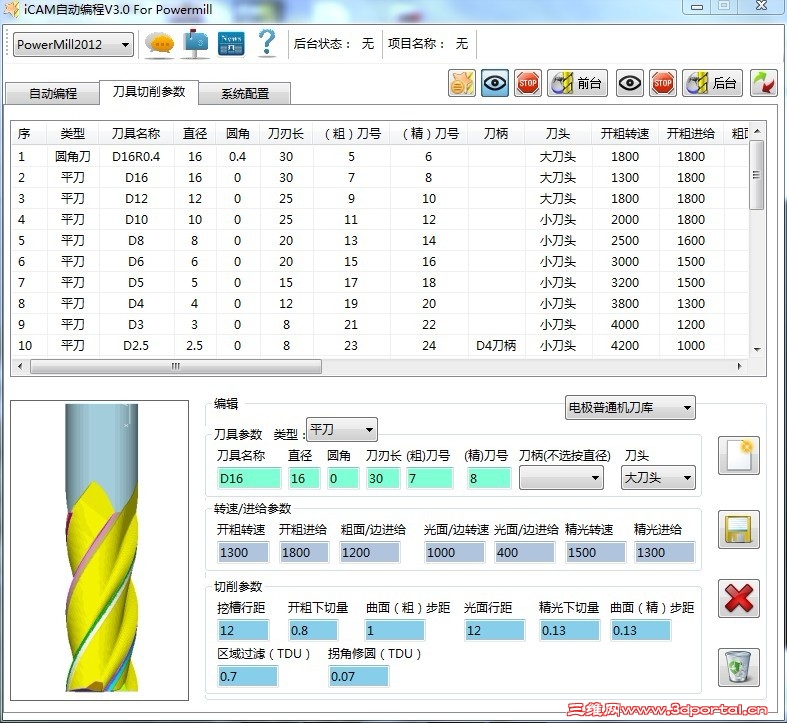Click the STOP icon before 后台
This screenshot has height=723, width=787.
tap(663, 83)
